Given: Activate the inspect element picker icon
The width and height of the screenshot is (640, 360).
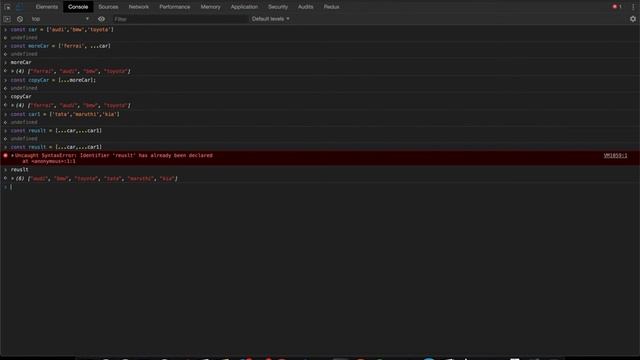Looking at the screenshot, I should tap(7, 7).
